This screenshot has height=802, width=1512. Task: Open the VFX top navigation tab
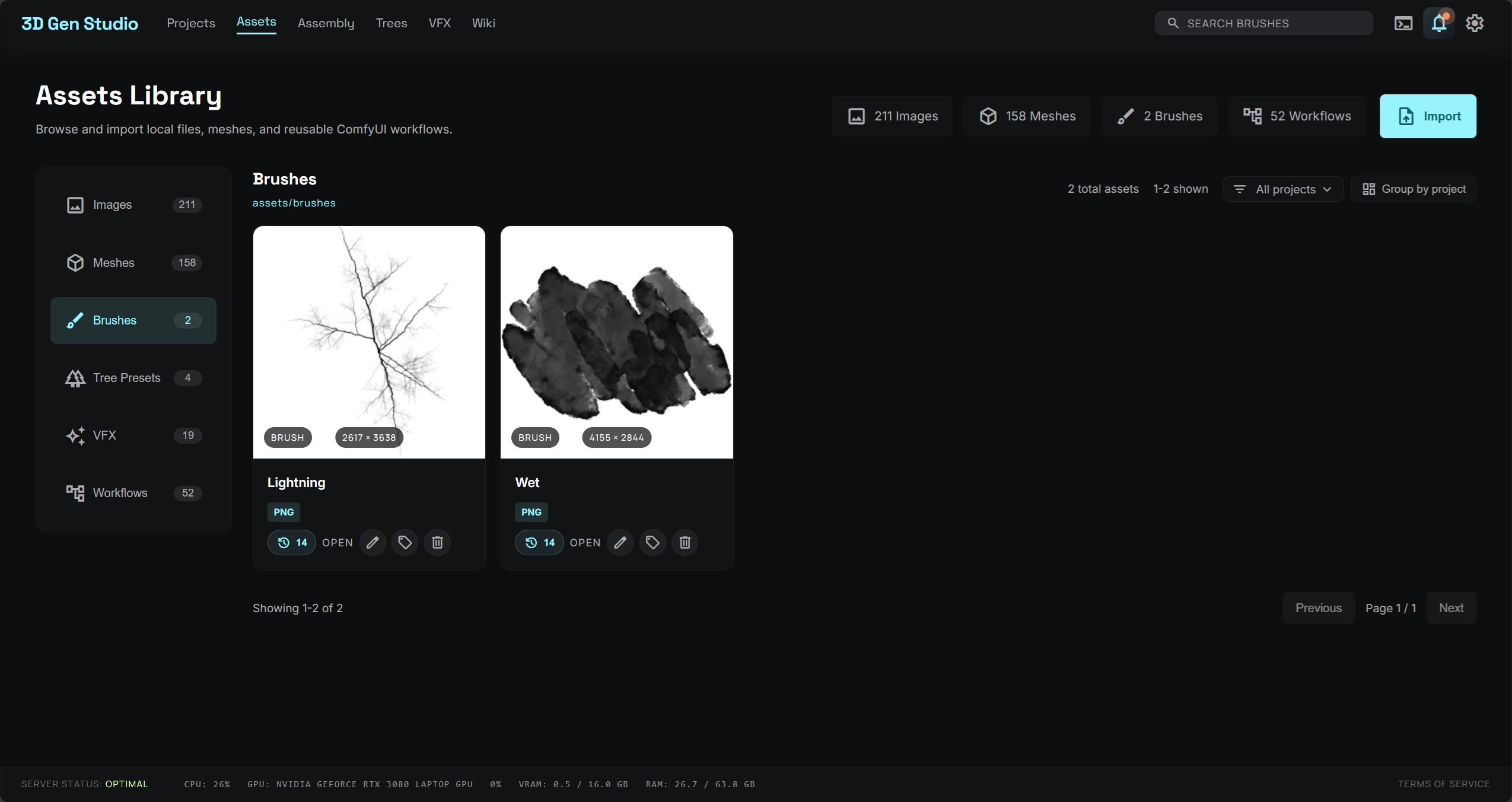coord(440,23)
